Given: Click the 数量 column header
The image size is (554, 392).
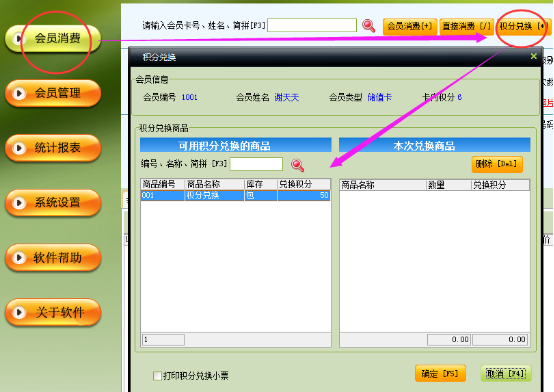Looking at the screenshot, I should click(x=449, y=185).
